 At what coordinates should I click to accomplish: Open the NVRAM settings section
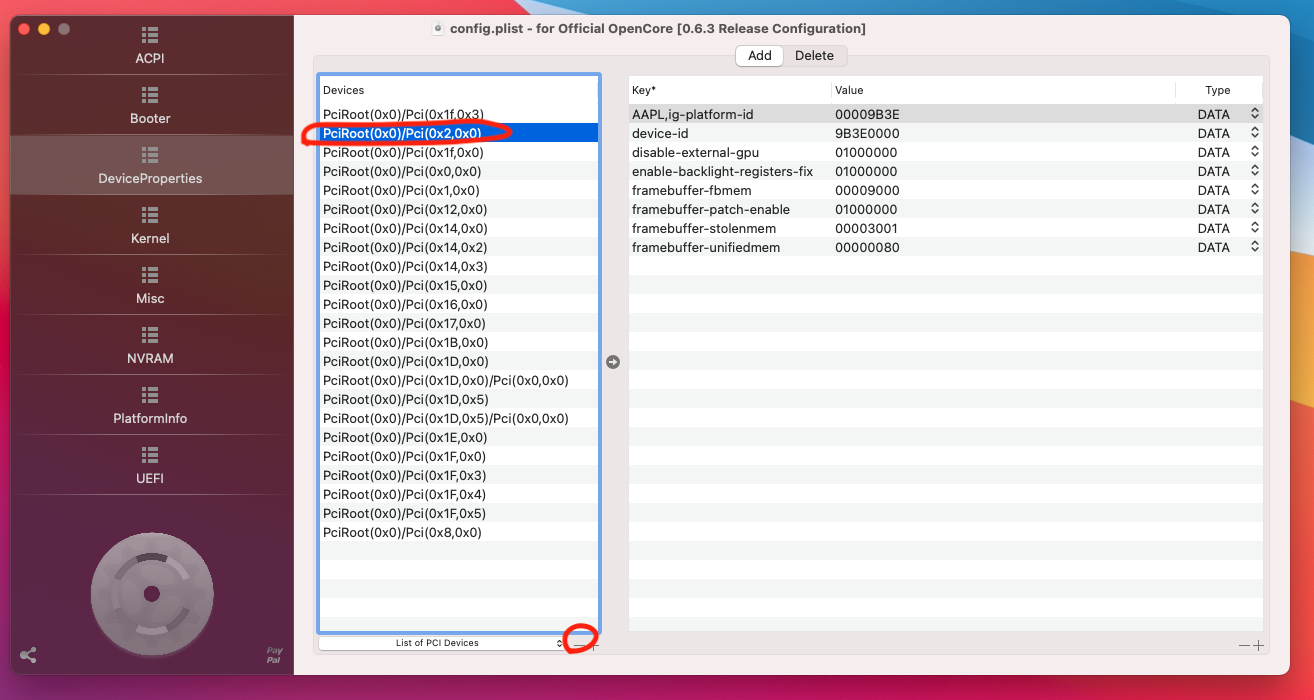click(x=150, y=346)
